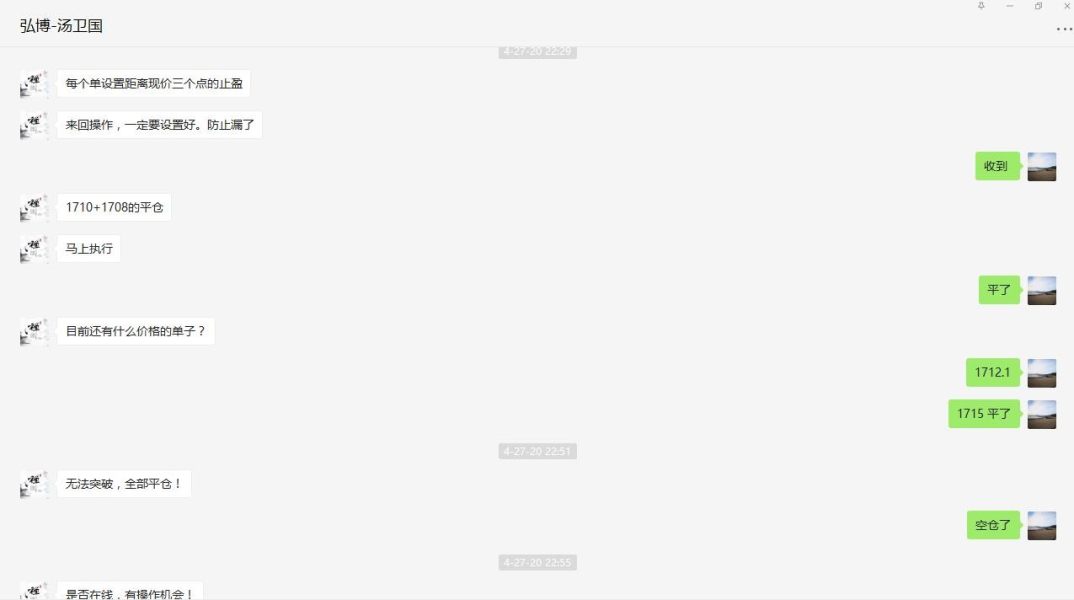Select the green bubble 收到
This screenshot has width=1074, height=600.
997,166
